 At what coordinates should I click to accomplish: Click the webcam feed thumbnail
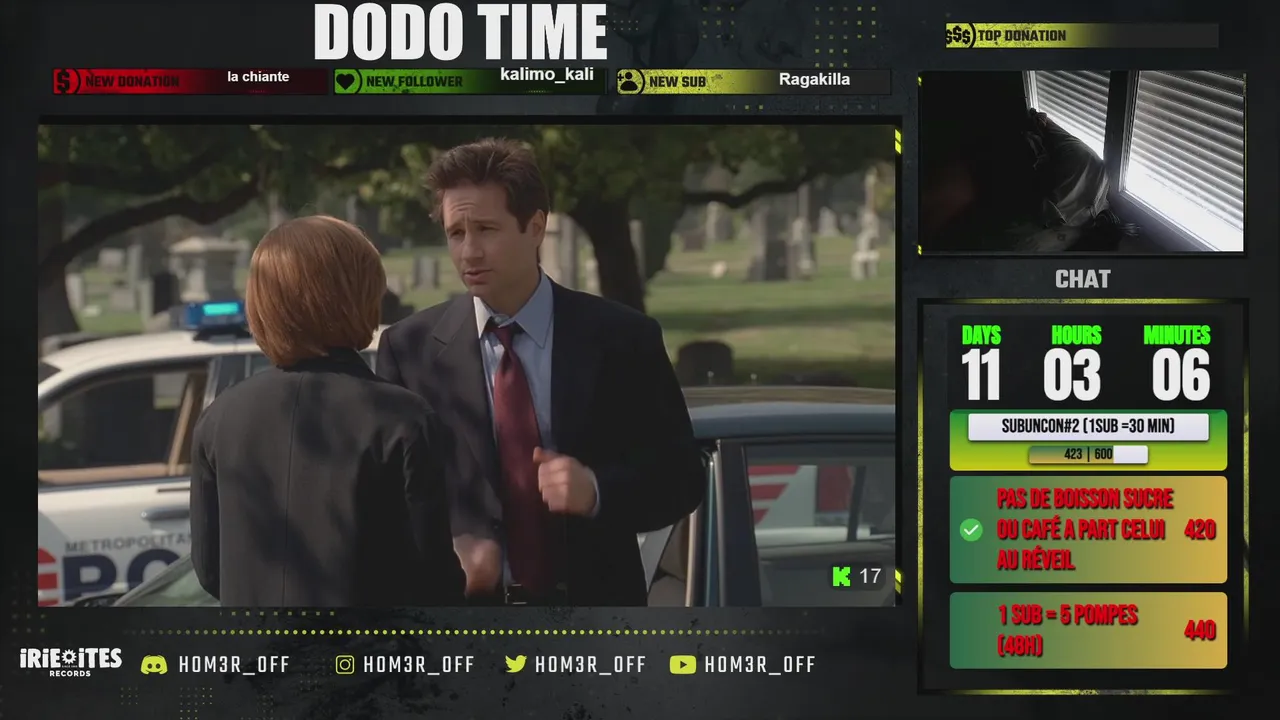[x=1082, y=161]
